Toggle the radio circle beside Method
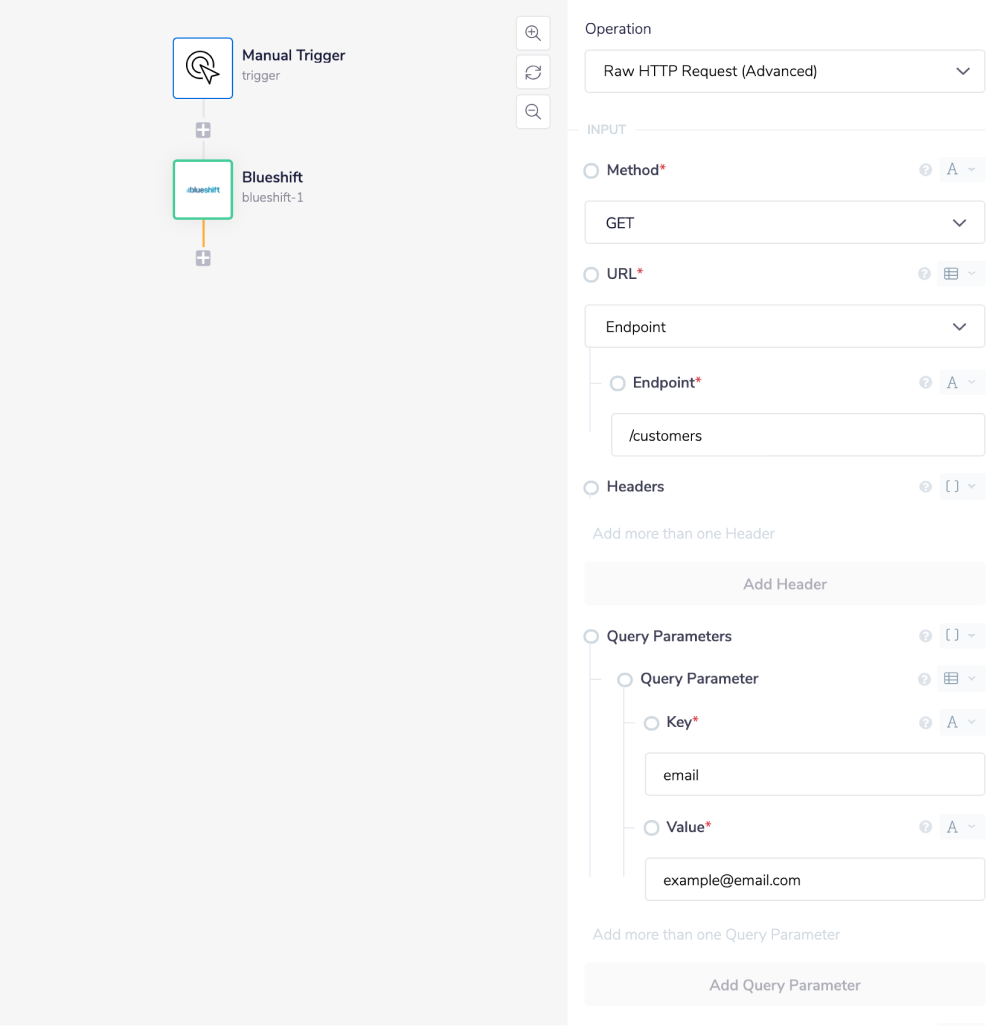The width and height of the screenshot is (1000, 1026). 591,171
